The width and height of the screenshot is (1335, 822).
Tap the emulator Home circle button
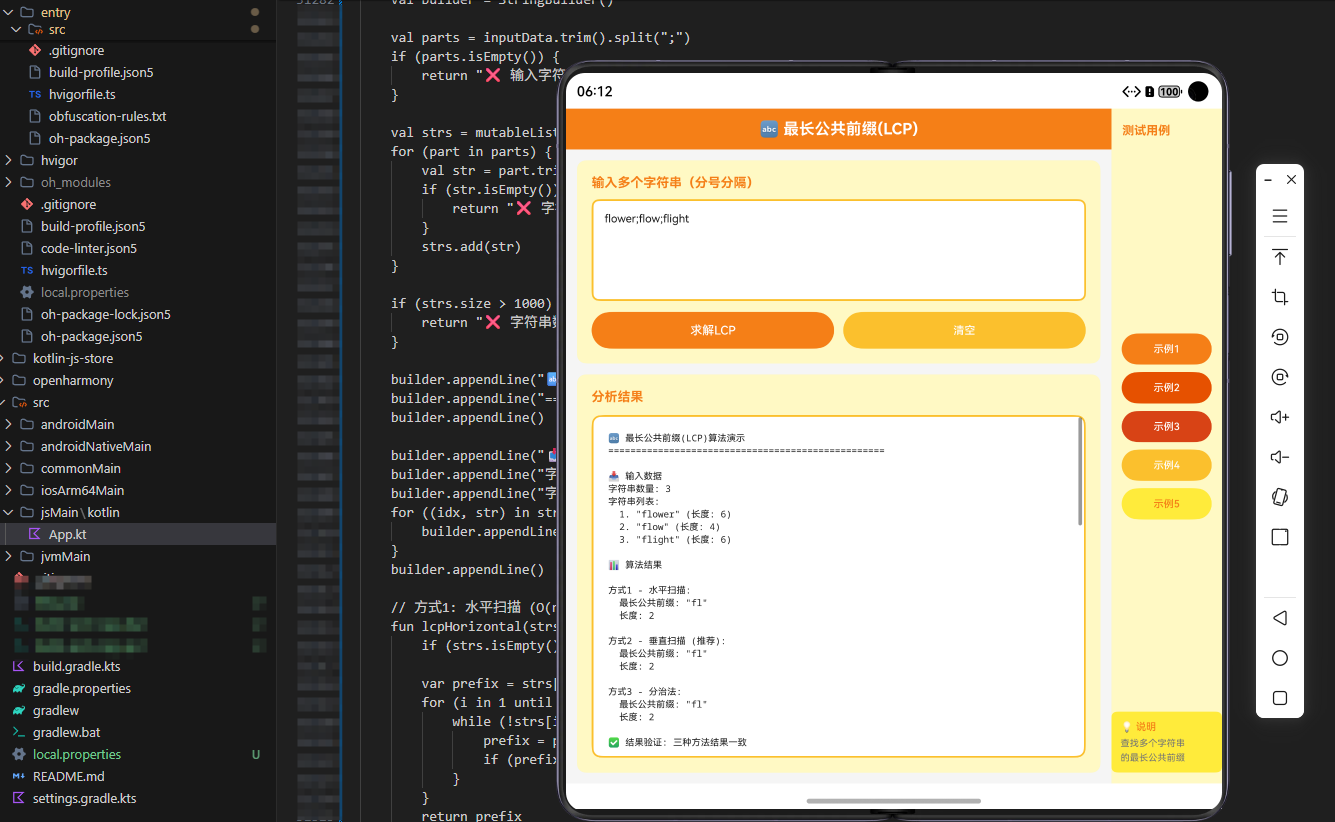[x=1279, y=658]
